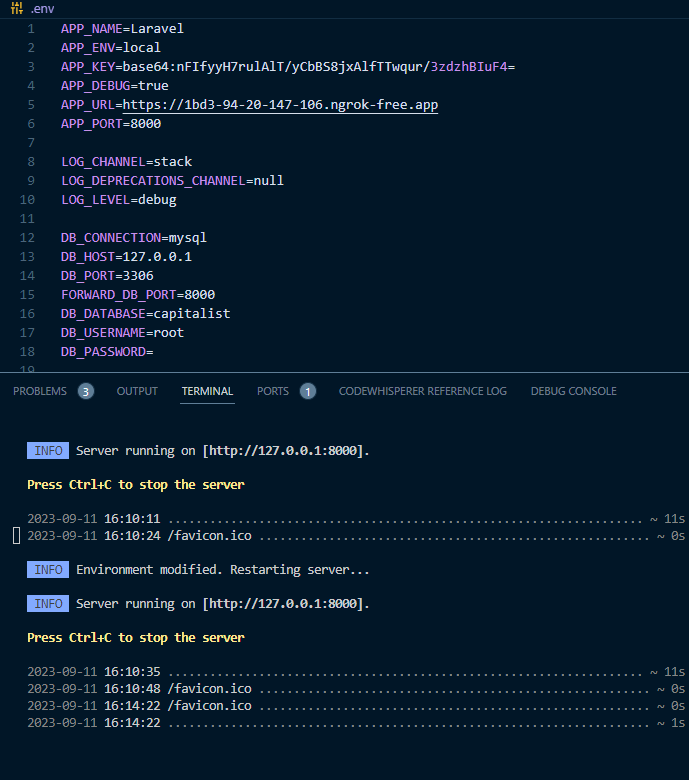The width and height of the screenshot is (689, 780).
Task: Click DB_HOST=127.0.0.1 line
Action: (x=126, y=257)
